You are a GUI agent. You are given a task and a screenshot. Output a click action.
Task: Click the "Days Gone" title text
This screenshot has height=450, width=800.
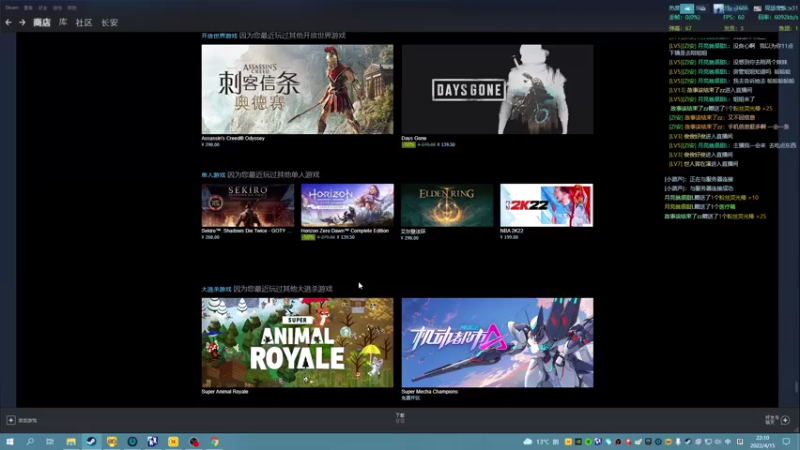coord(414,138)
